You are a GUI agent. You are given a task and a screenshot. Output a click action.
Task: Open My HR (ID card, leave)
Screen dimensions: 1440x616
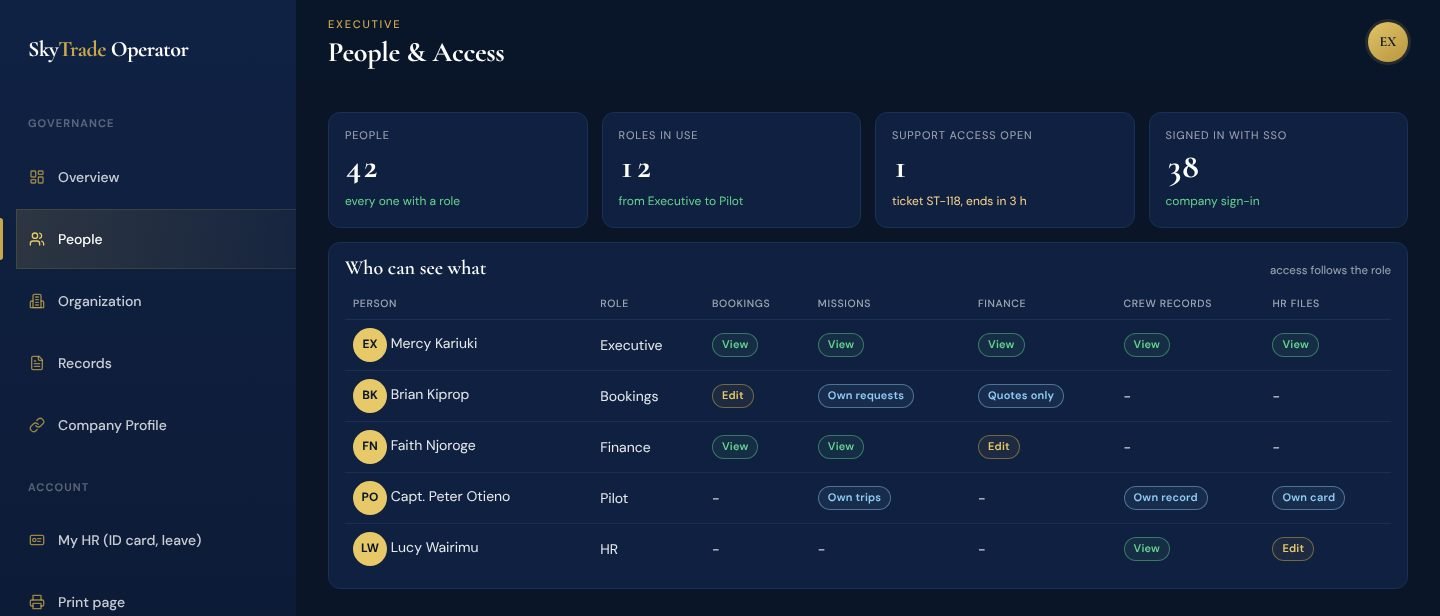tap(156, 540)
